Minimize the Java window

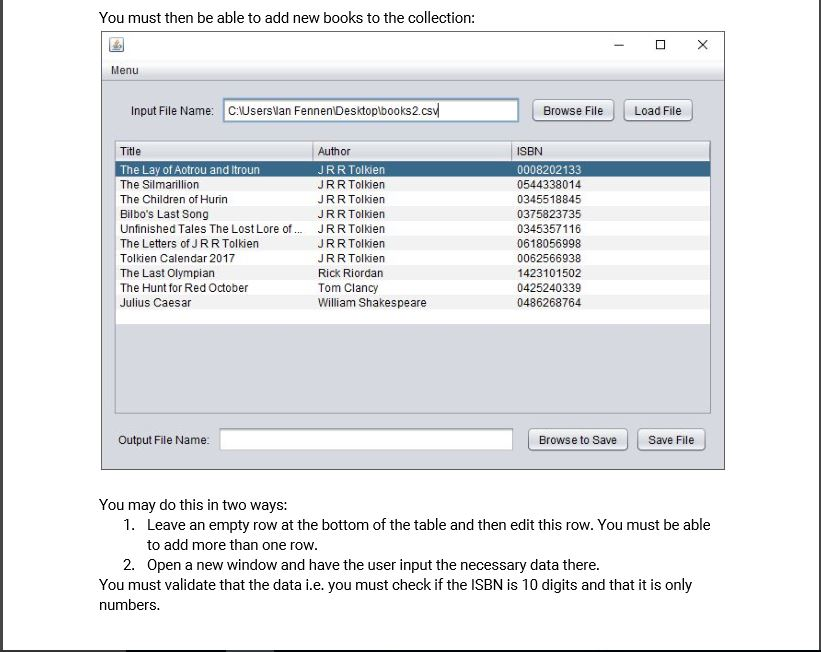[619, 45]
